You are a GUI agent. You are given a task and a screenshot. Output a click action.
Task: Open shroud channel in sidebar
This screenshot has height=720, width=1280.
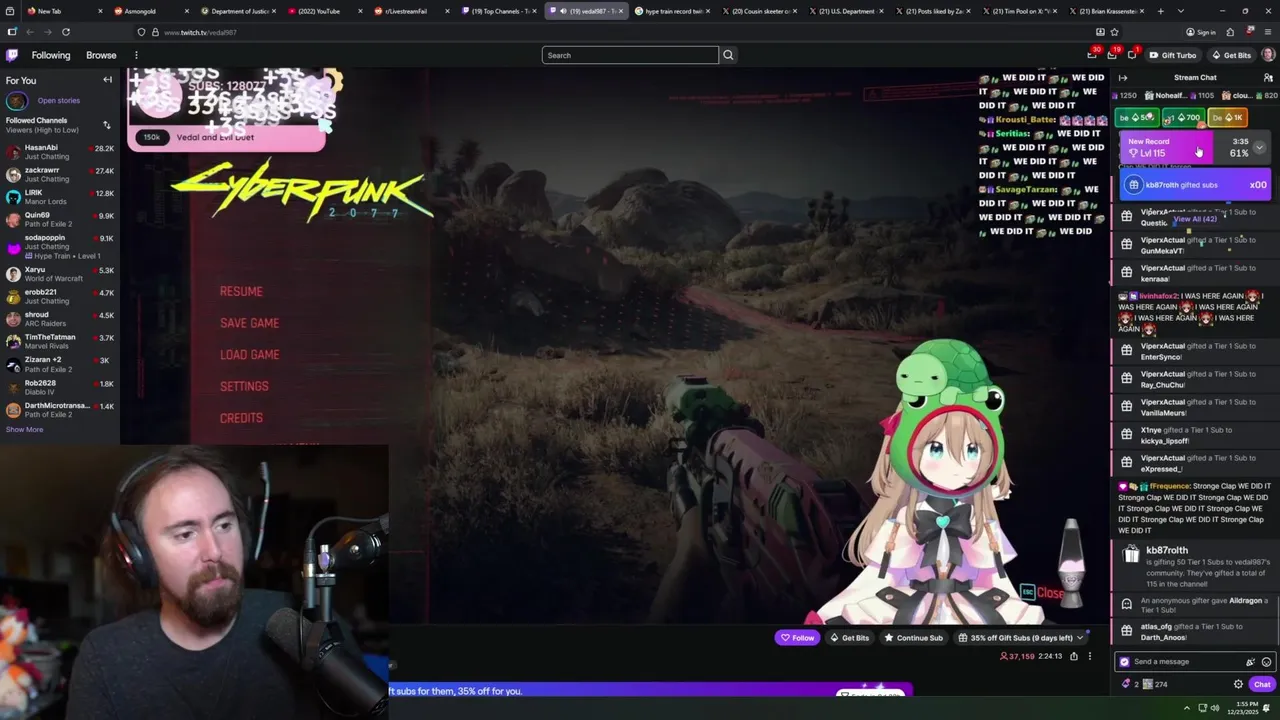click(60, 319)
